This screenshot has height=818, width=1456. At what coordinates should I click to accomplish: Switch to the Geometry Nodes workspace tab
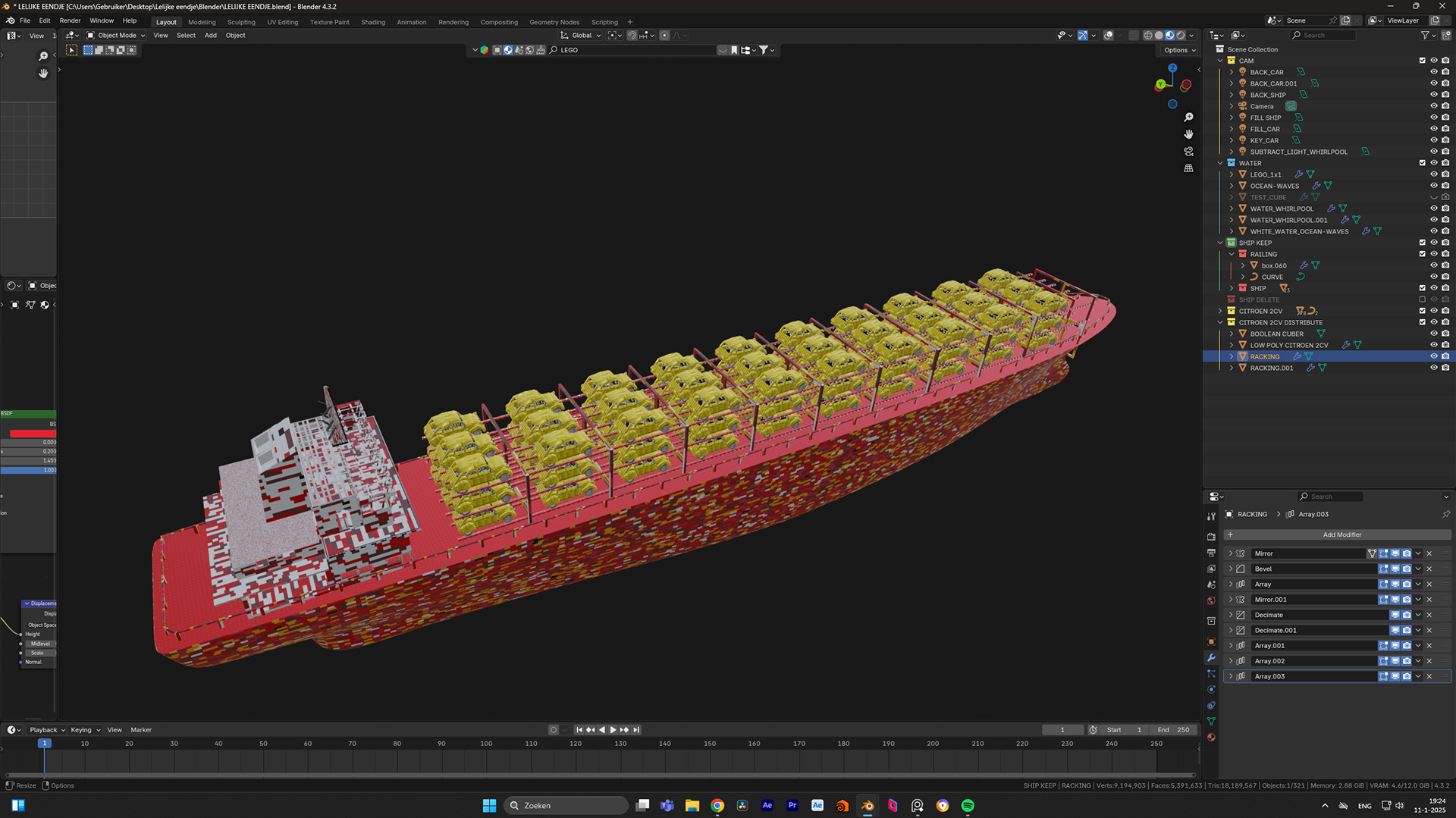click(554, 22)
